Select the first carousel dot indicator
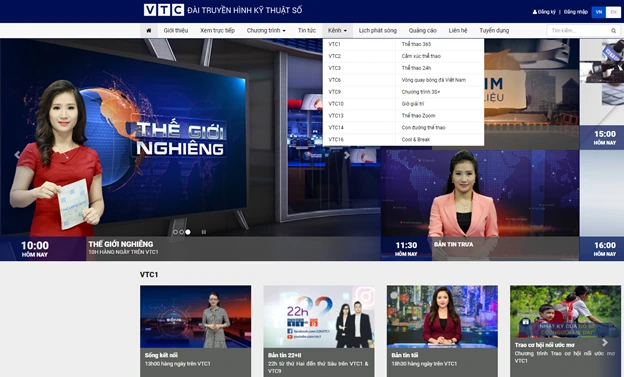 (x=175, y=232)
